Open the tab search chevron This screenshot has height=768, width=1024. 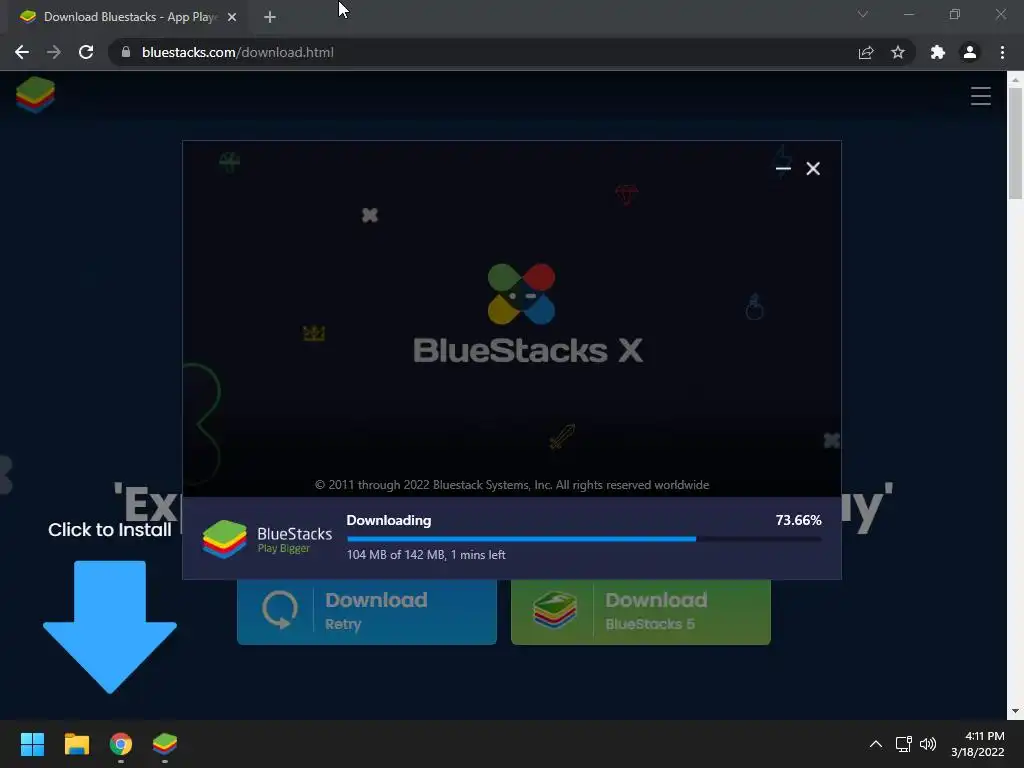coord(863,14)
